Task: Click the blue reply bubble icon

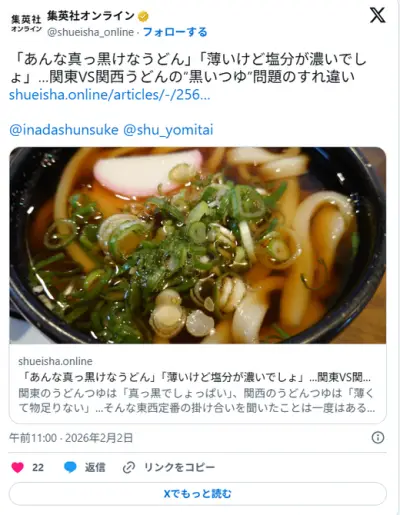Action: 70,467
